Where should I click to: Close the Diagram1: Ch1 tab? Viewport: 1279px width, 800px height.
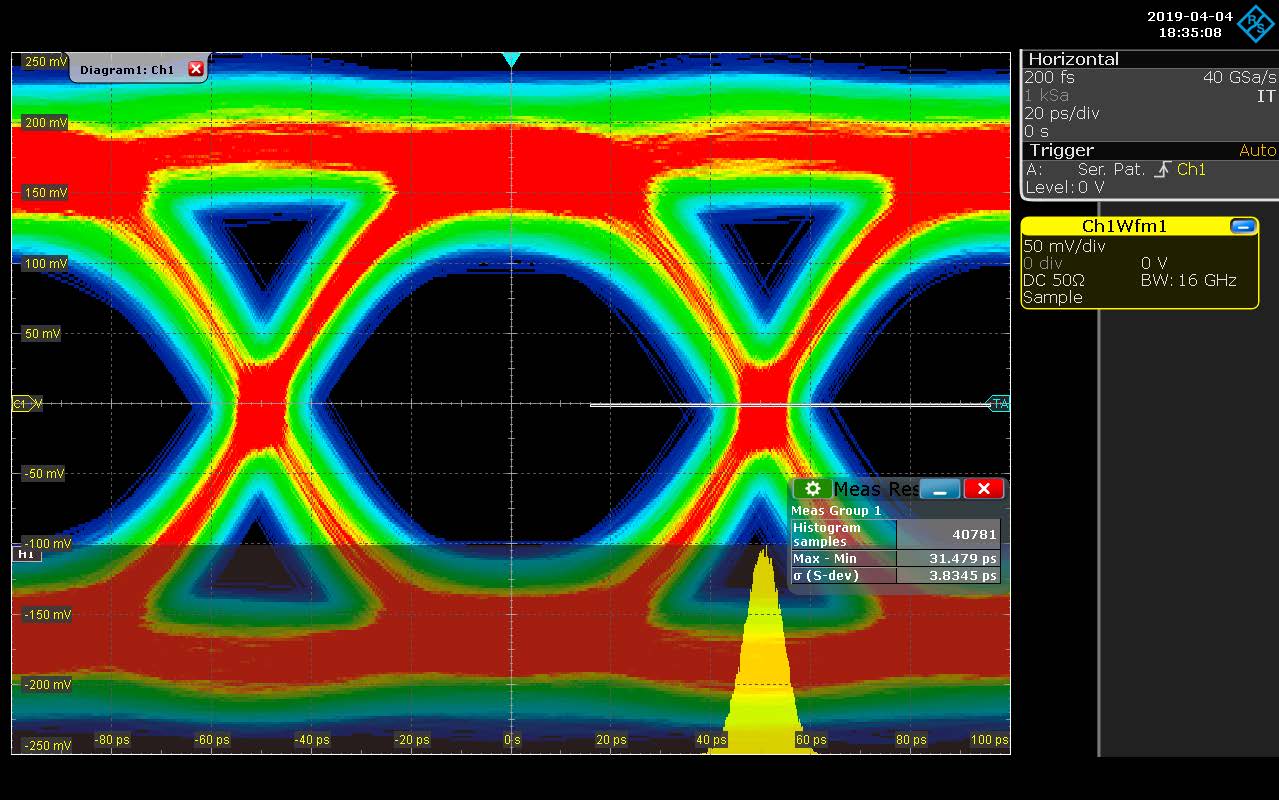(195, 69)
